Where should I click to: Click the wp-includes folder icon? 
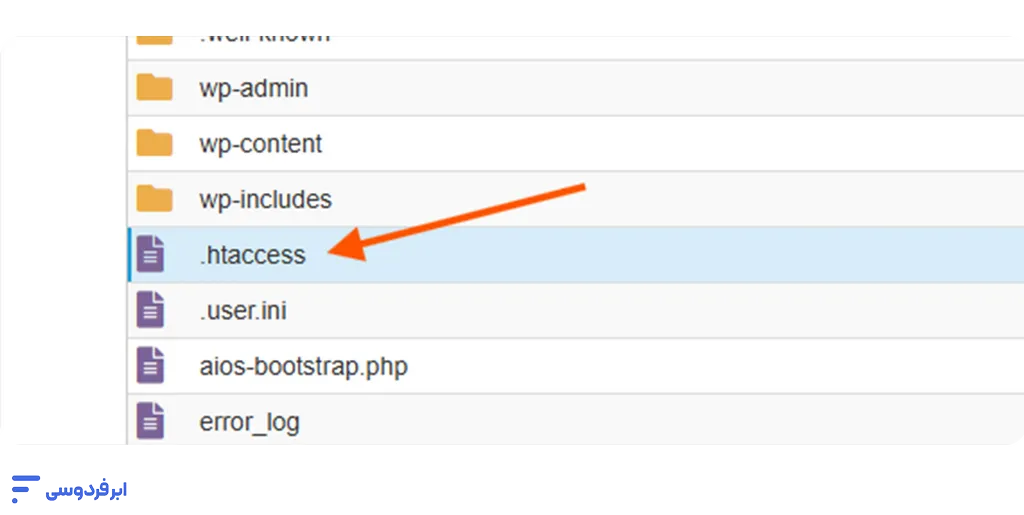(x=154, y=199)
